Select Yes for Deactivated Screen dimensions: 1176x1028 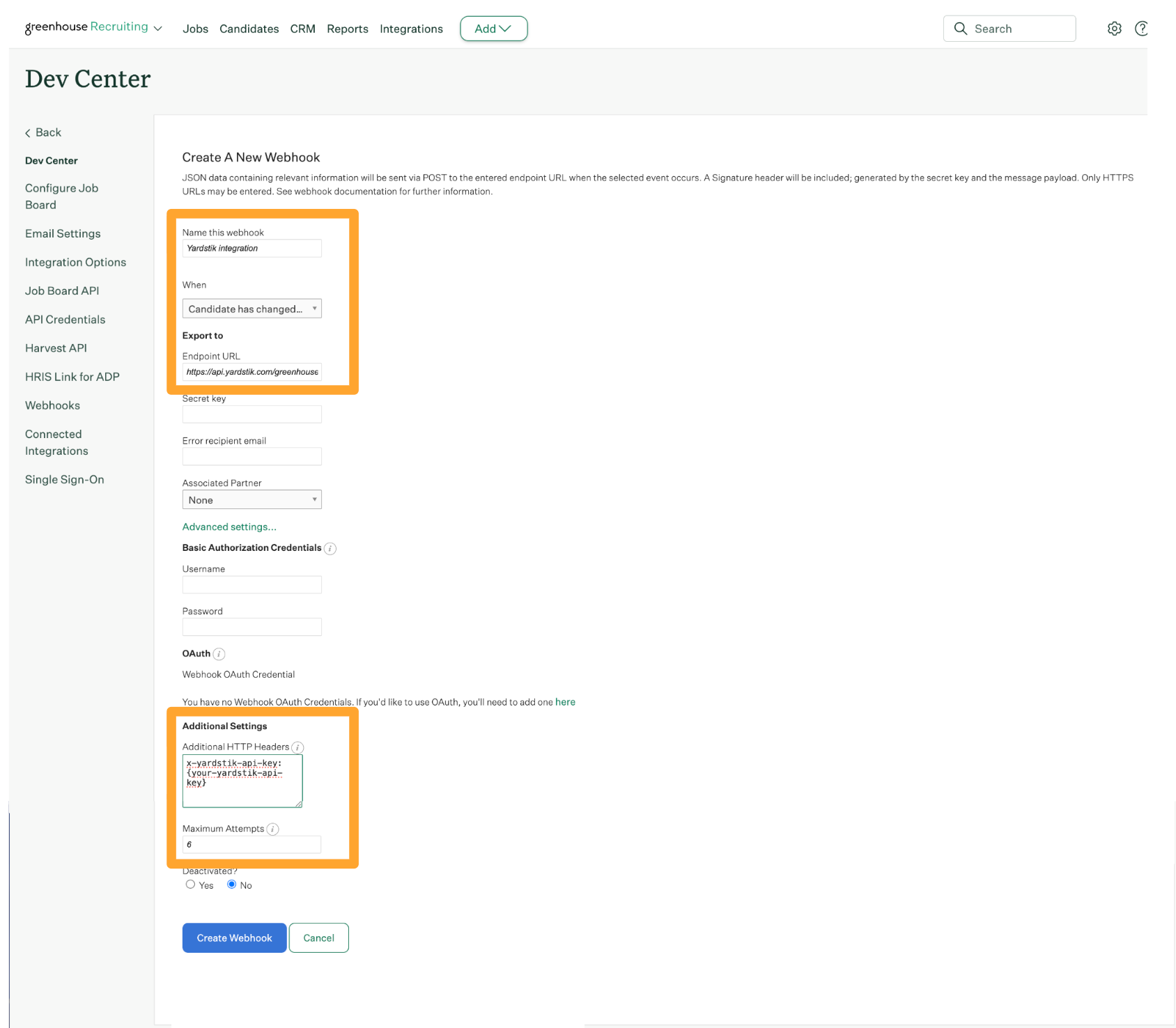[x=190, y=885]
